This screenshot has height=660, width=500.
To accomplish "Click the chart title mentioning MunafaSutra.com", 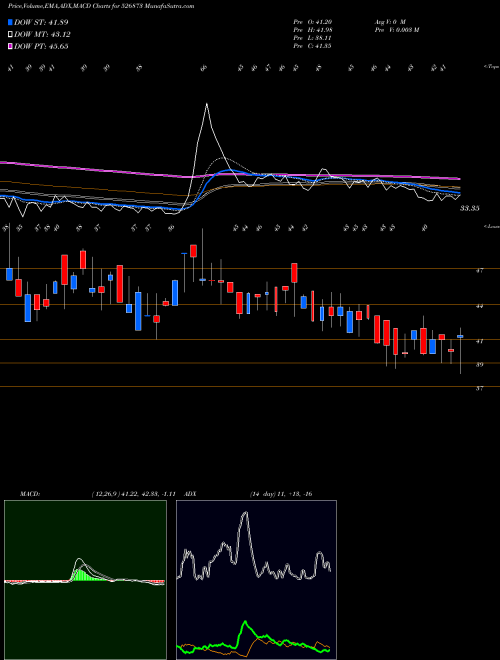I will pos(101,7).
